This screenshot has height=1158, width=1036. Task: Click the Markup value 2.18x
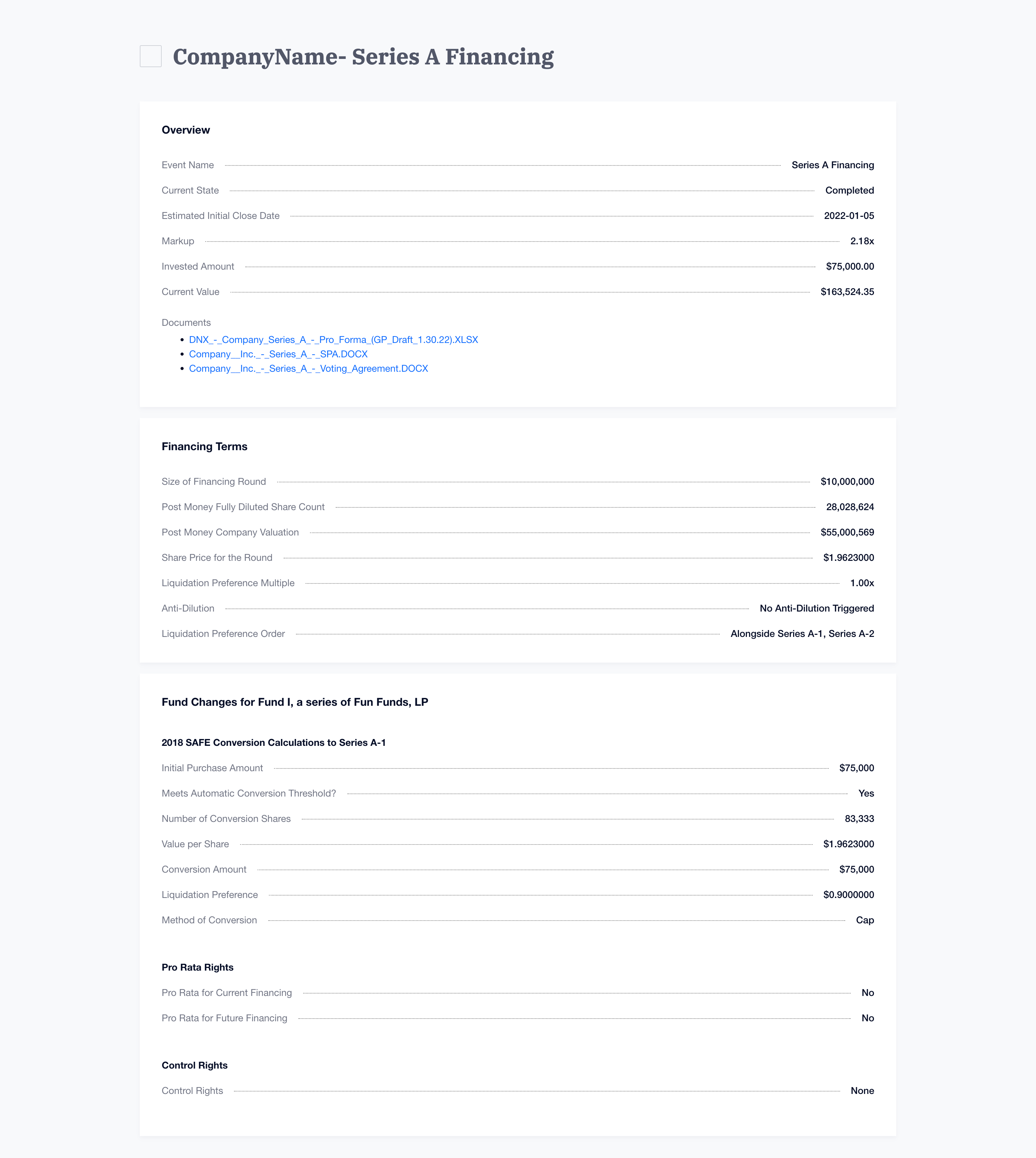click(862, 242)
